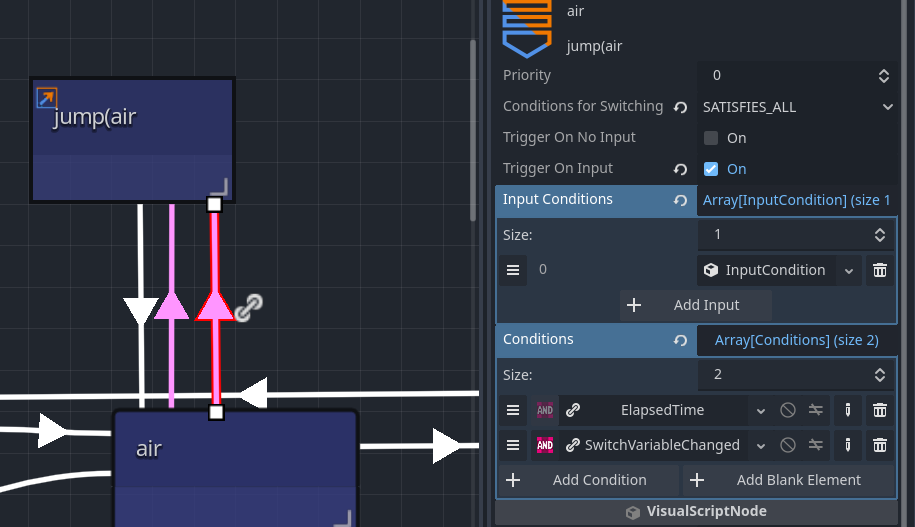
Task: Collapse the Array[InputCondition] header
Action: coord(796,200)
